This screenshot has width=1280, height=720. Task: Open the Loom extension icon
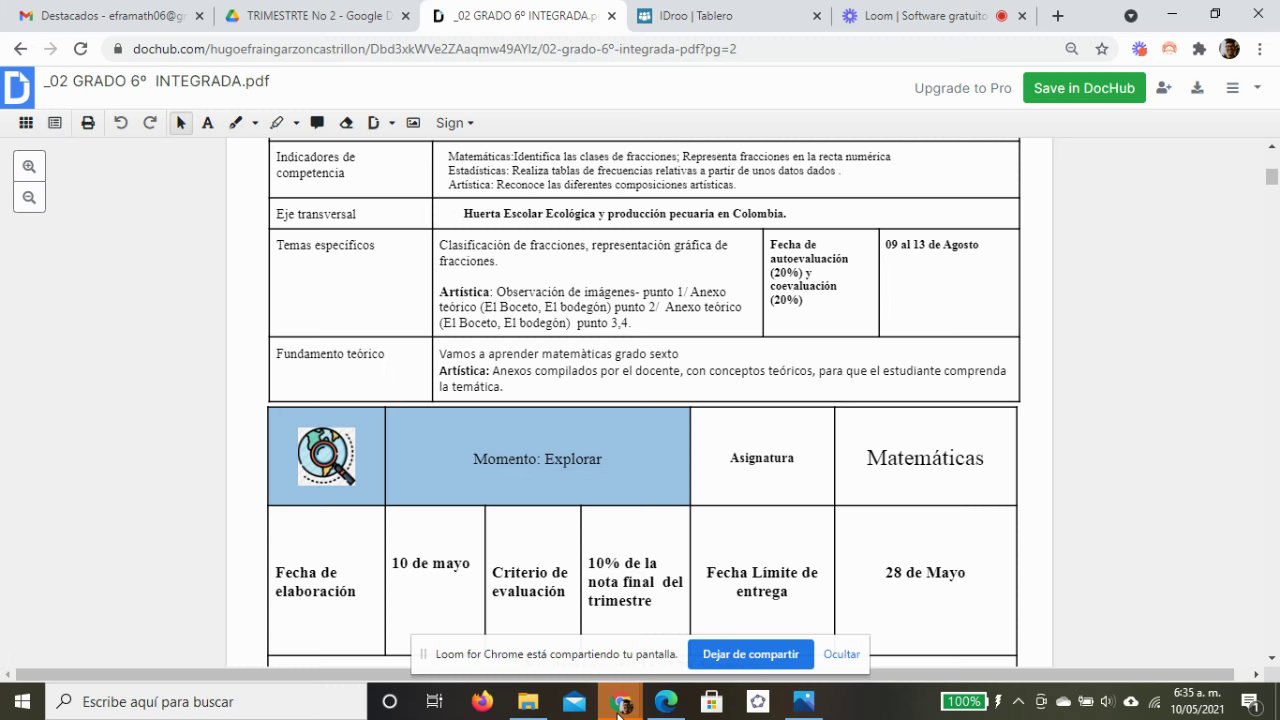click(1139, 48)
